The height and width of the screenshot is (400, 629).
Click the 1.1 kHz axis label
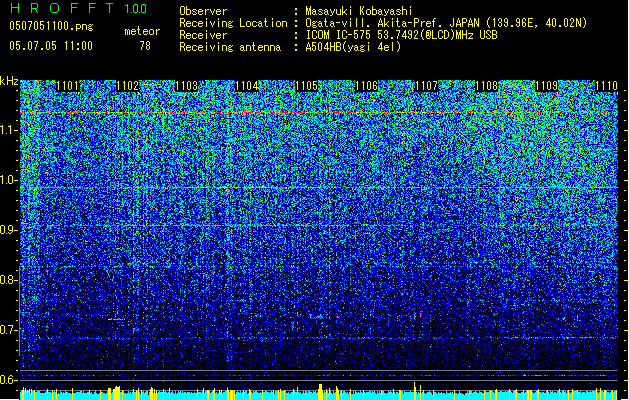(9, 130)
